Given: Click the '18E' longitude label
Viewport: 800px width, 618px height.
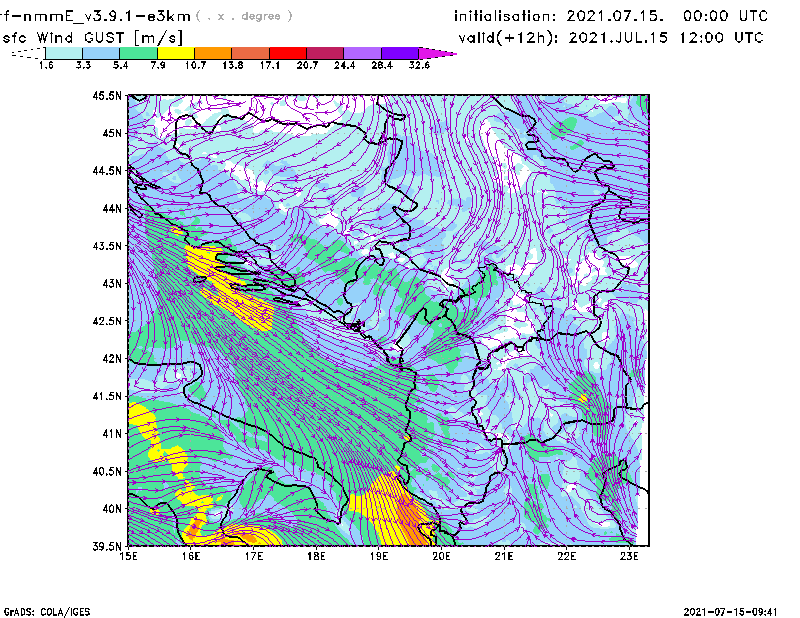Looking at the screenshot, I should (316, 556).
